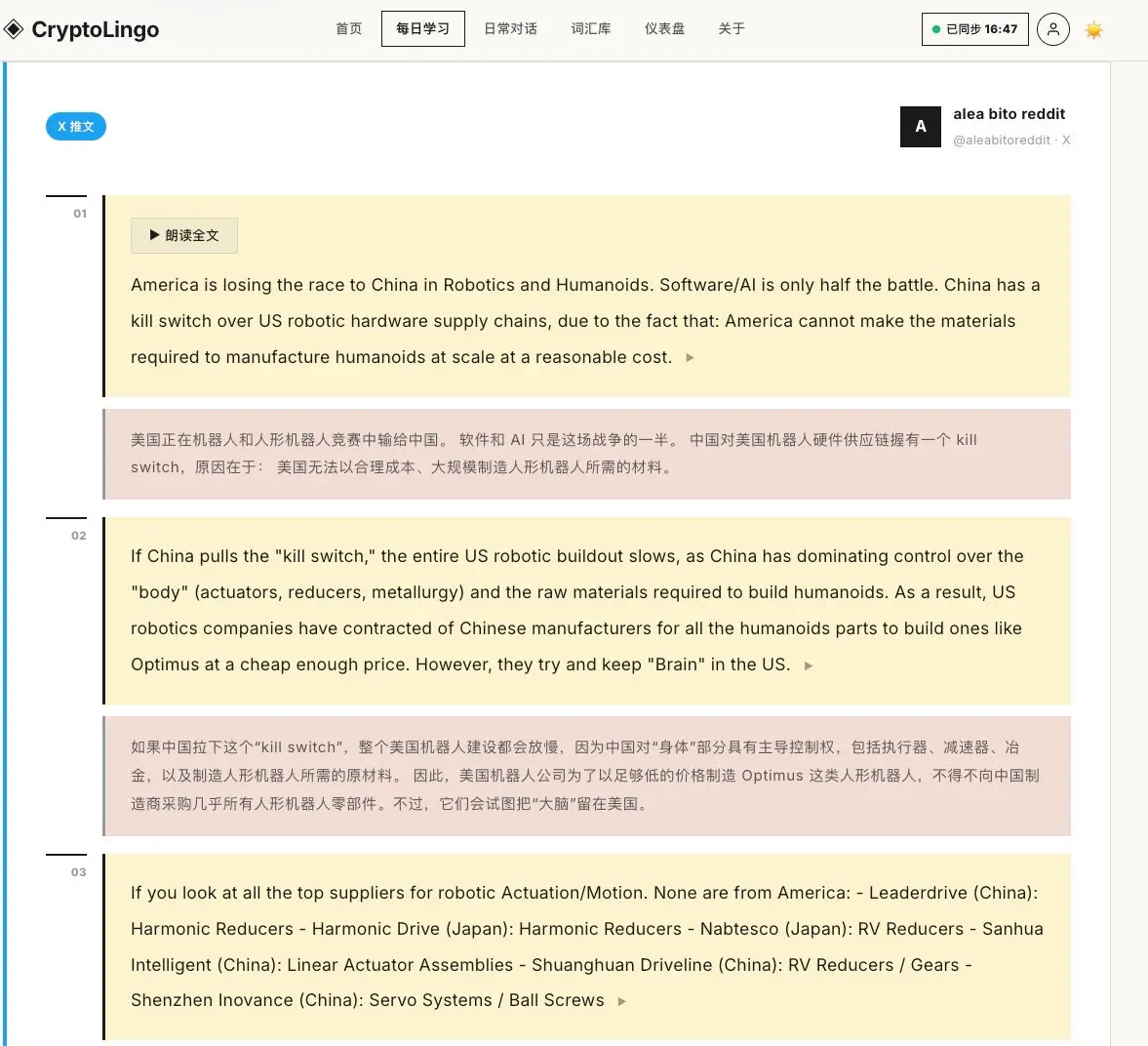Go to 首页 home tab
The width and height of the screenshot is (1148, 1046).
pyautogui.click(x=348, y=28)
